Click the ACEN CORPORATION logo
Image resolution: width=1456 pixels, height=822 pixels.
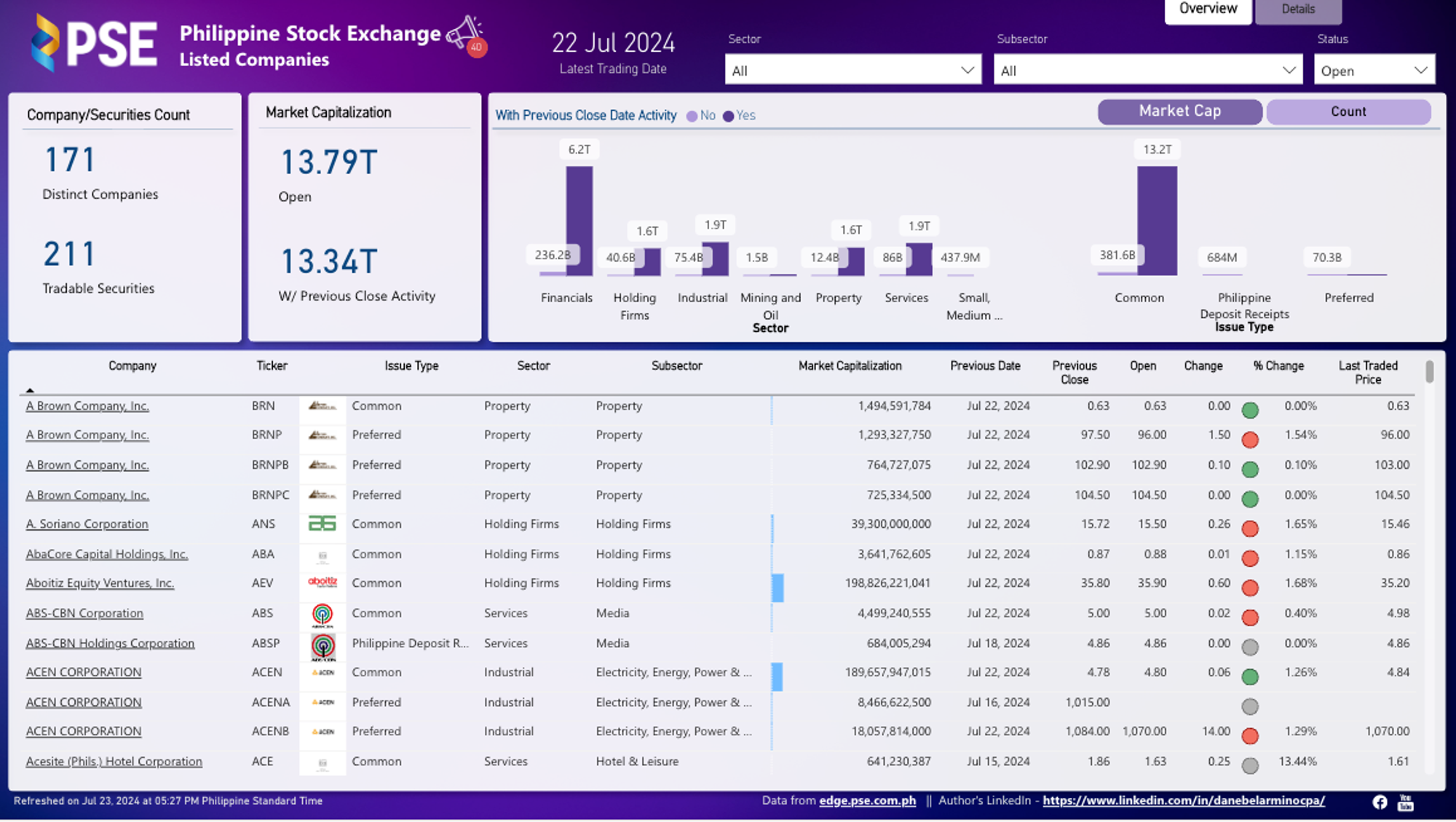coord(323,673)
